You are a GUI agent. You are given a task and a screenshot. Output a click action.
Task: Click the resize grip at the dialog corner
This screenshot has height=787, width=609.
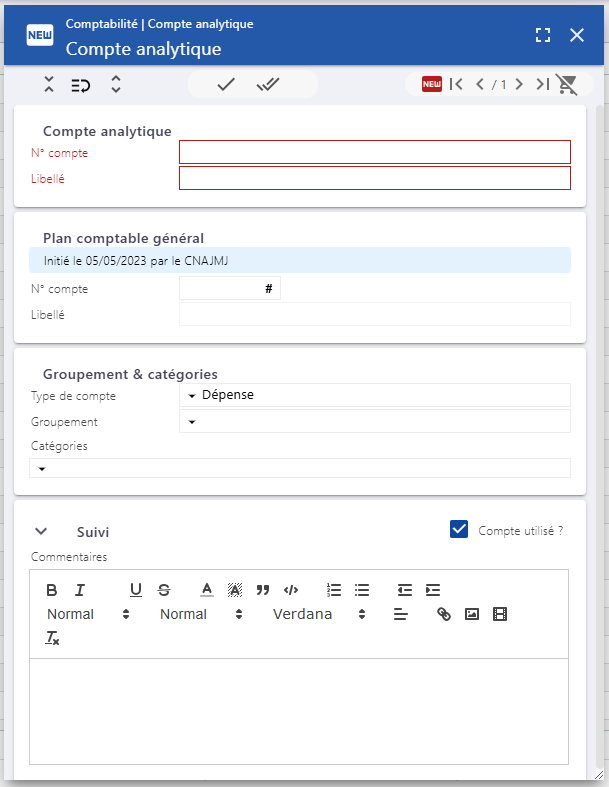click(599, 775)
